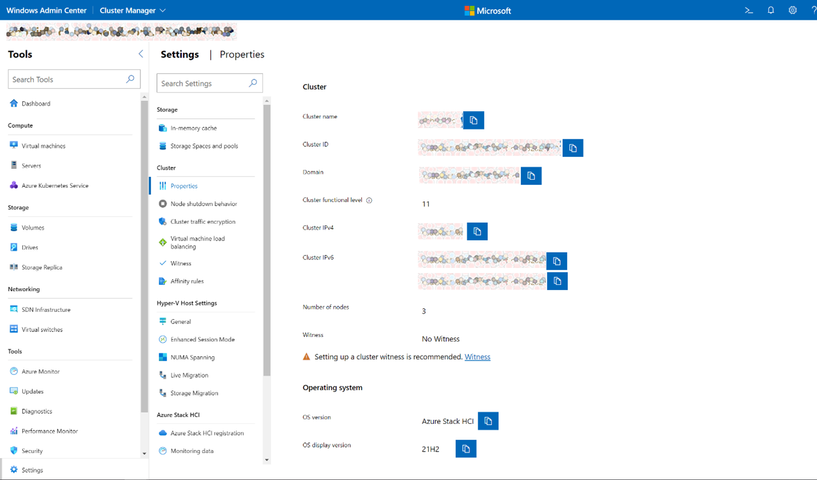Click the Tools pane scrollbar down arrow

(x=144, y=454)
